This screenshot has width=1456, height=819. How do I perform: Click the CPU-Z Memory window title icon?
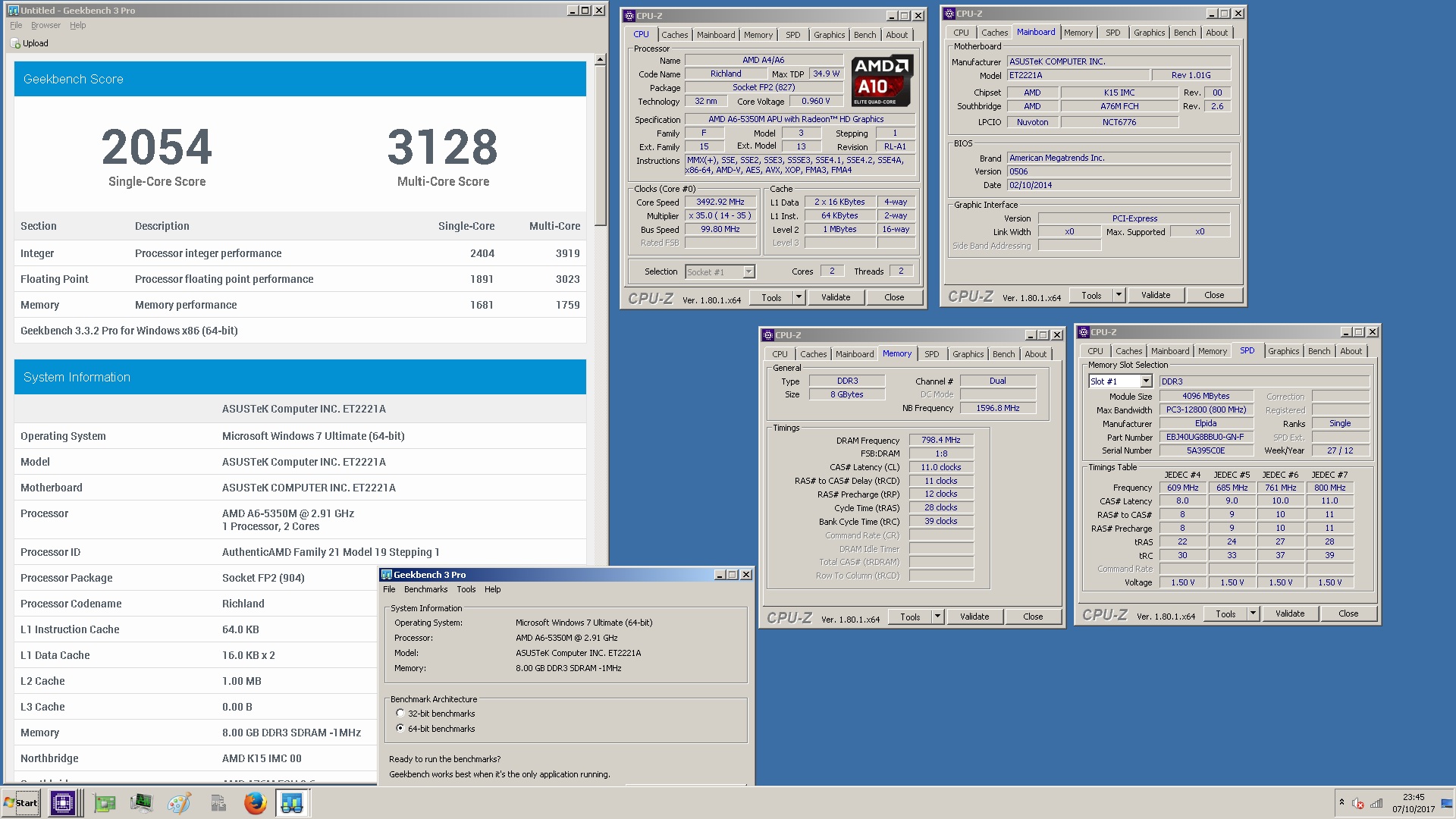[x=767, y=334]
